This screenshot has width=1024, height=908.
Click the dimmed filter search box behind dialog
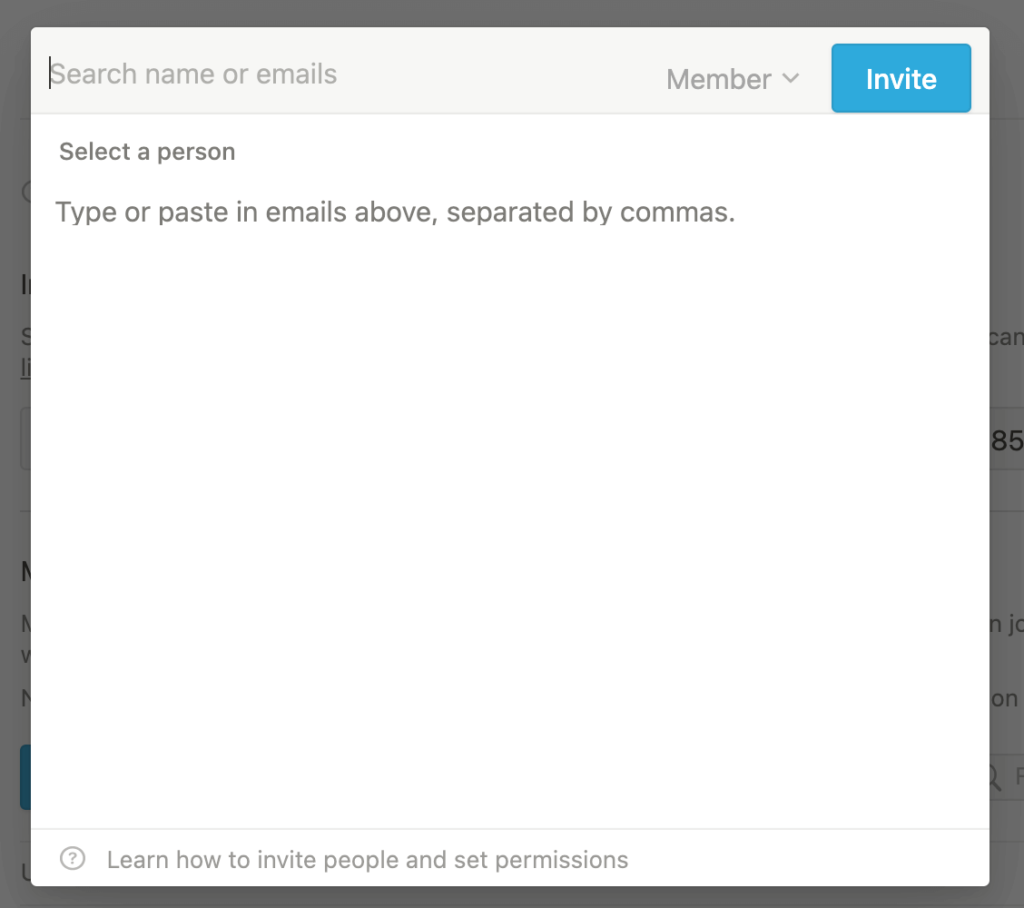[1006, 777]
